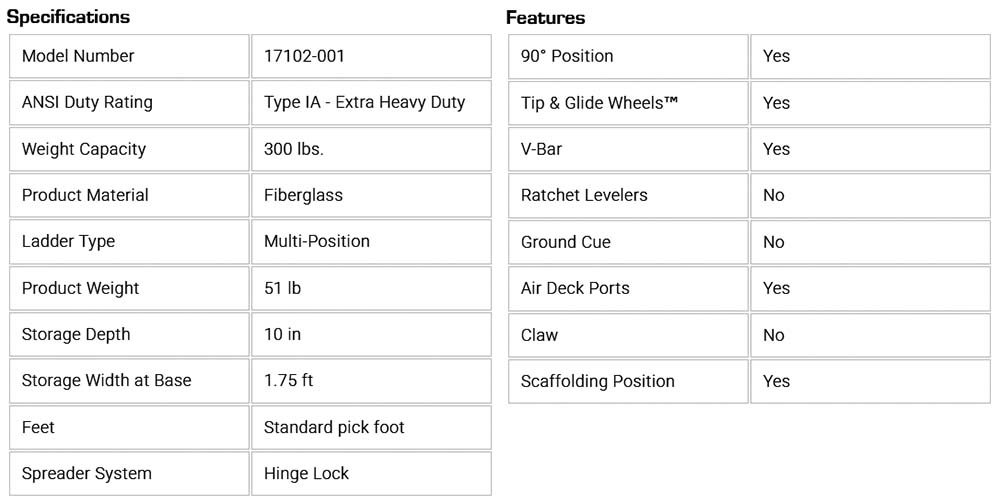The height and width of the screenshot is (504, 1000).
Task: Click the Yes value beside Air Deck Ports
Action: point(776,288)
